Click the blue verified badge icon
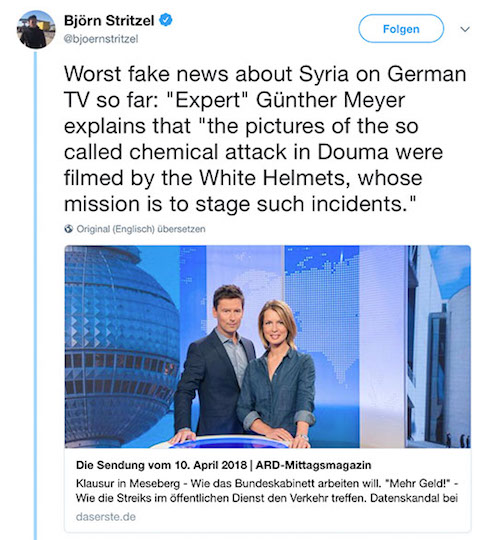 [166, 20]
